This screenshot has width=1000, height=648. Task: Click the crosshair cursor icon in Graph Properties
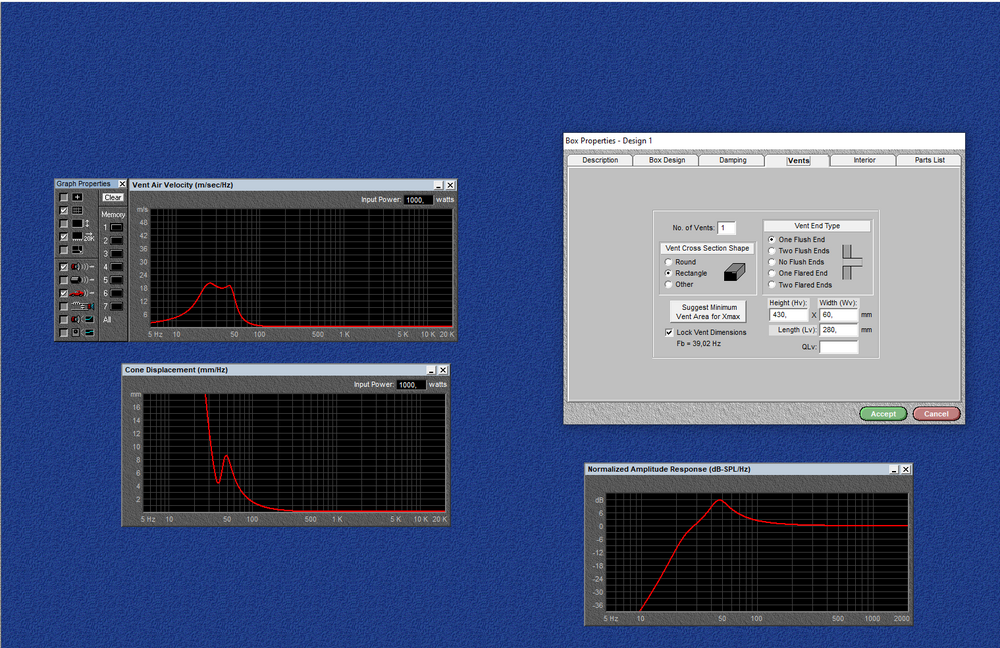click(x=77, y=197)
